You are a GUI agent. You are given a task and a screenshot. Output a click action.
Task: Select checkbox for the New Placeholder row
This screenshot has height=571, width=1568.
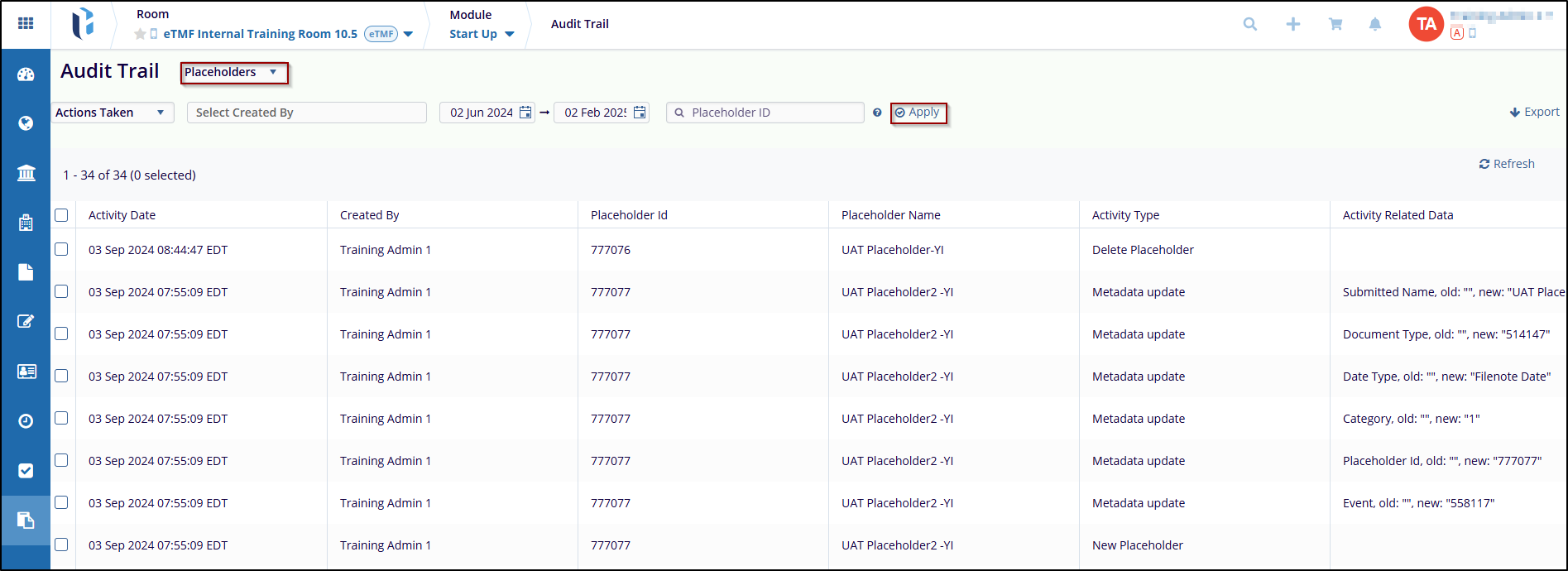61,545
